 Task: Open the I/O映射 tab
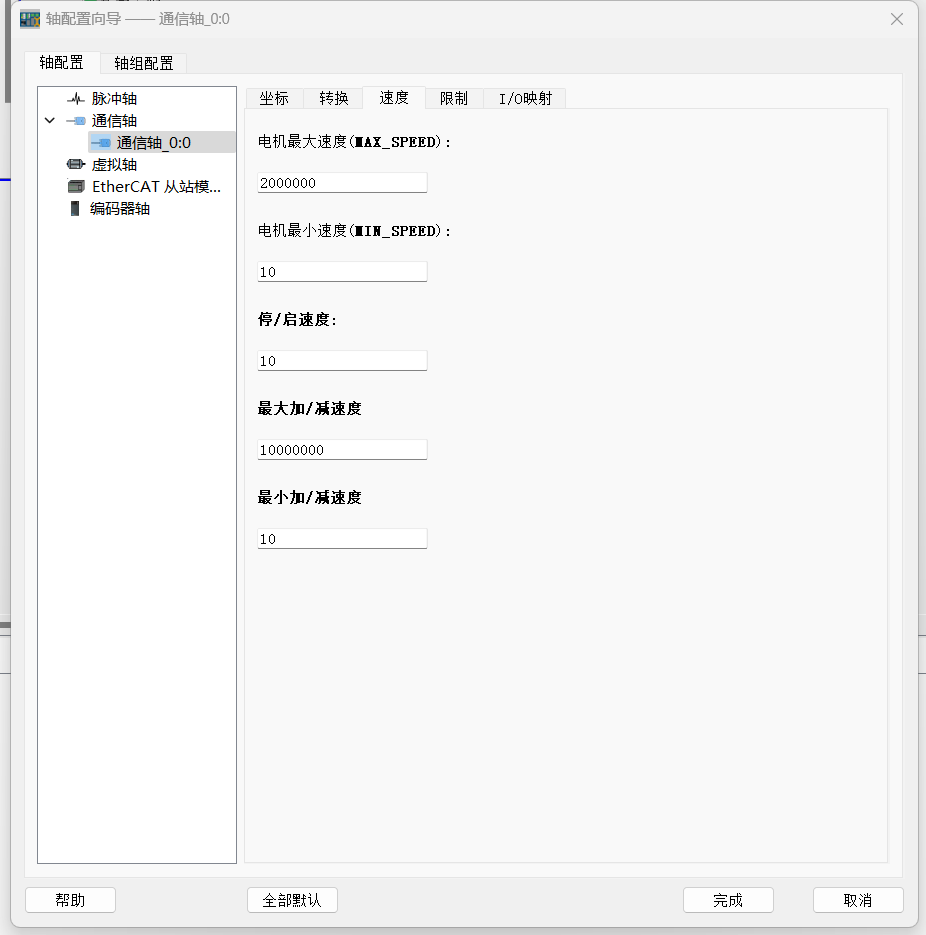(525, 98)
